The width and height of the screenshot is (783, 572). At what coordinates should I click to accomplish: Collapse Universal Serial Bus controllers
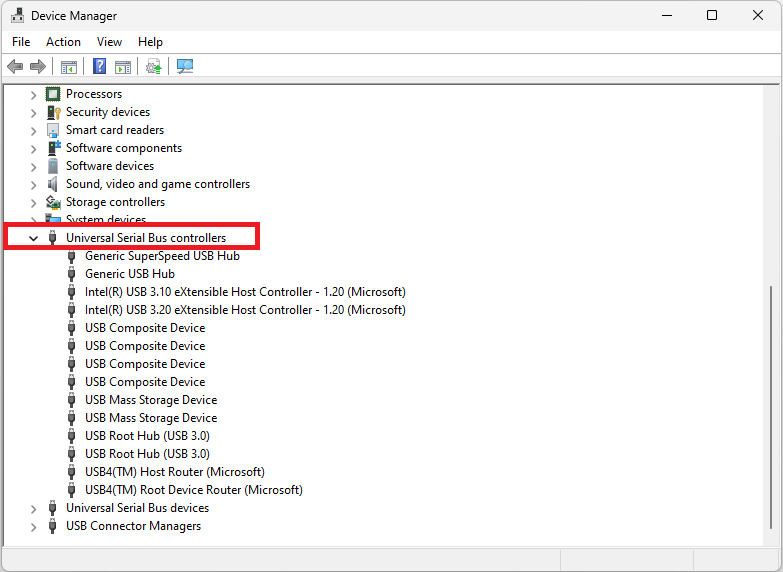point(33,238)
